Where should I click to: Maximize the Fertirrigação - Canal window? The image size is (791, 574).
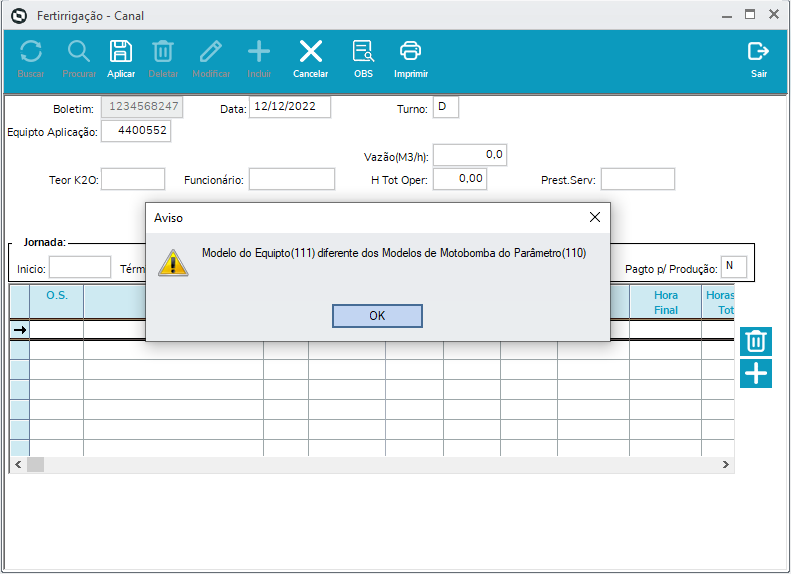pos(750,15)
